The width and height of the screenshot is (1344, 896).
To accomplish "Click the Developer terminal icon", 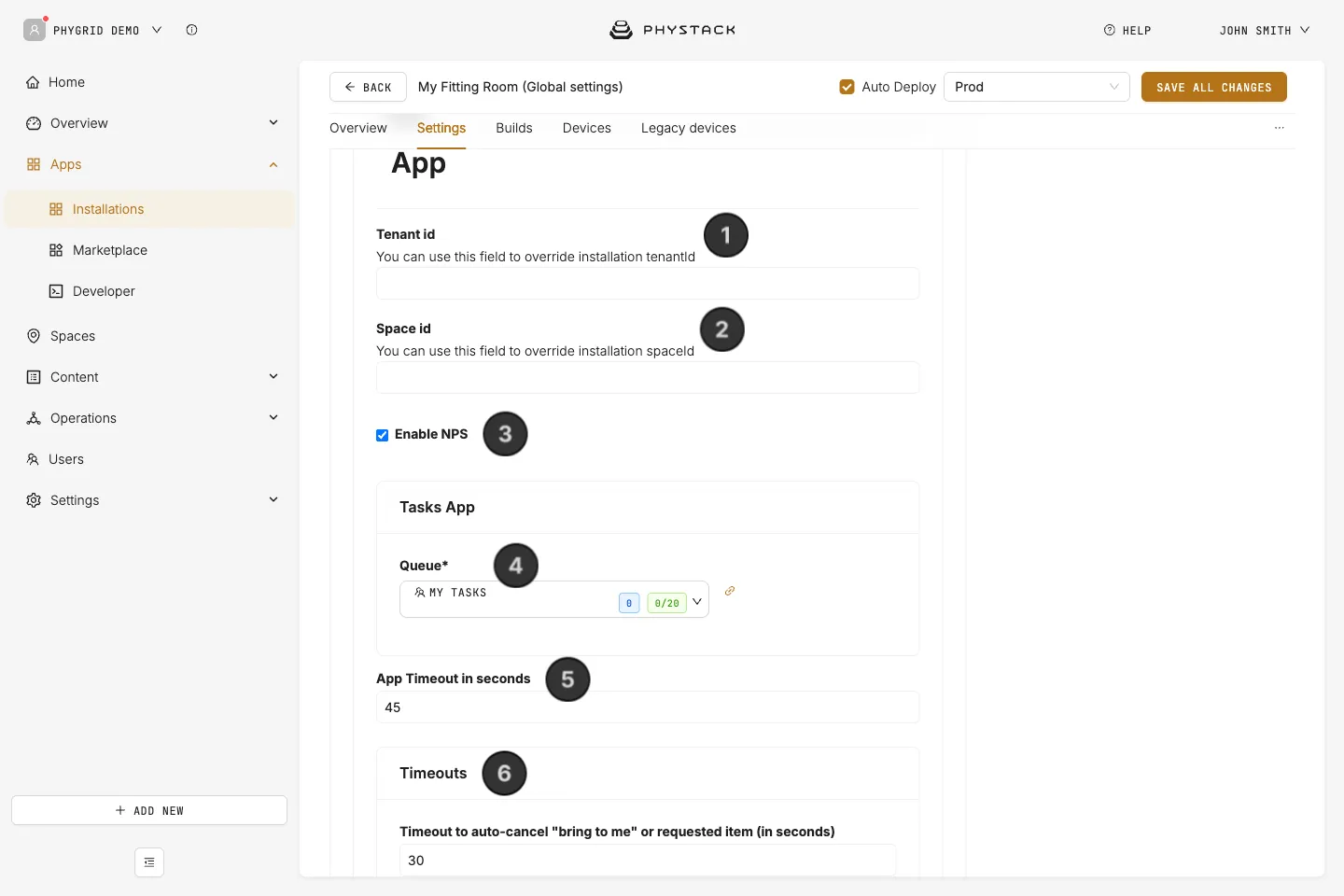I will click(56, 291).
